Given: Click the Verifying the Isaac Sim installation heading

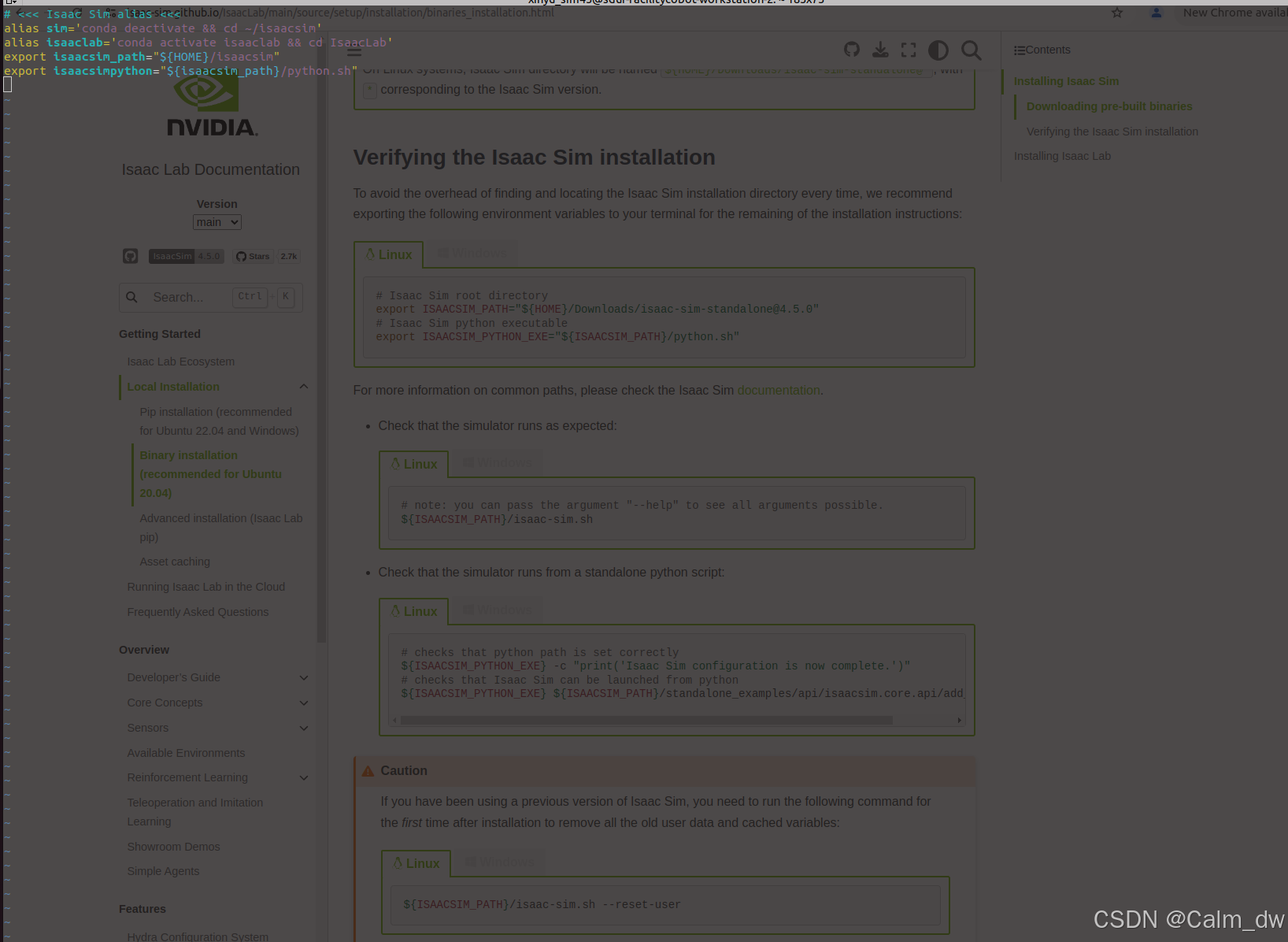Looking at the screenshot, I should pyautogui.click(x=534, y=158).
